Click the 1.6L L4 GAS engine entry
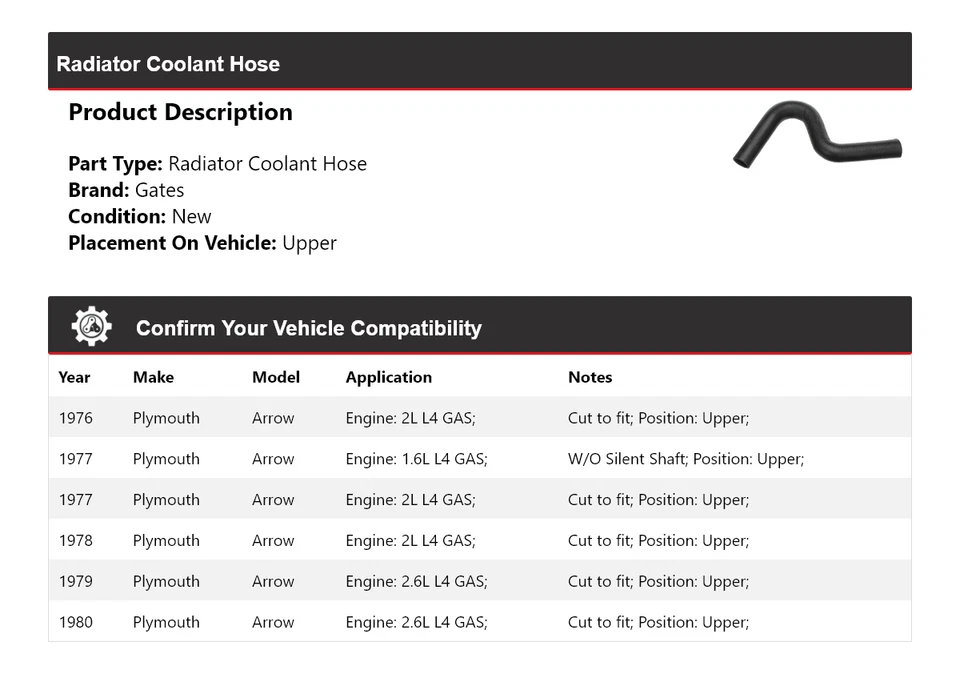960x674 pixels. [x=416, y=459]
